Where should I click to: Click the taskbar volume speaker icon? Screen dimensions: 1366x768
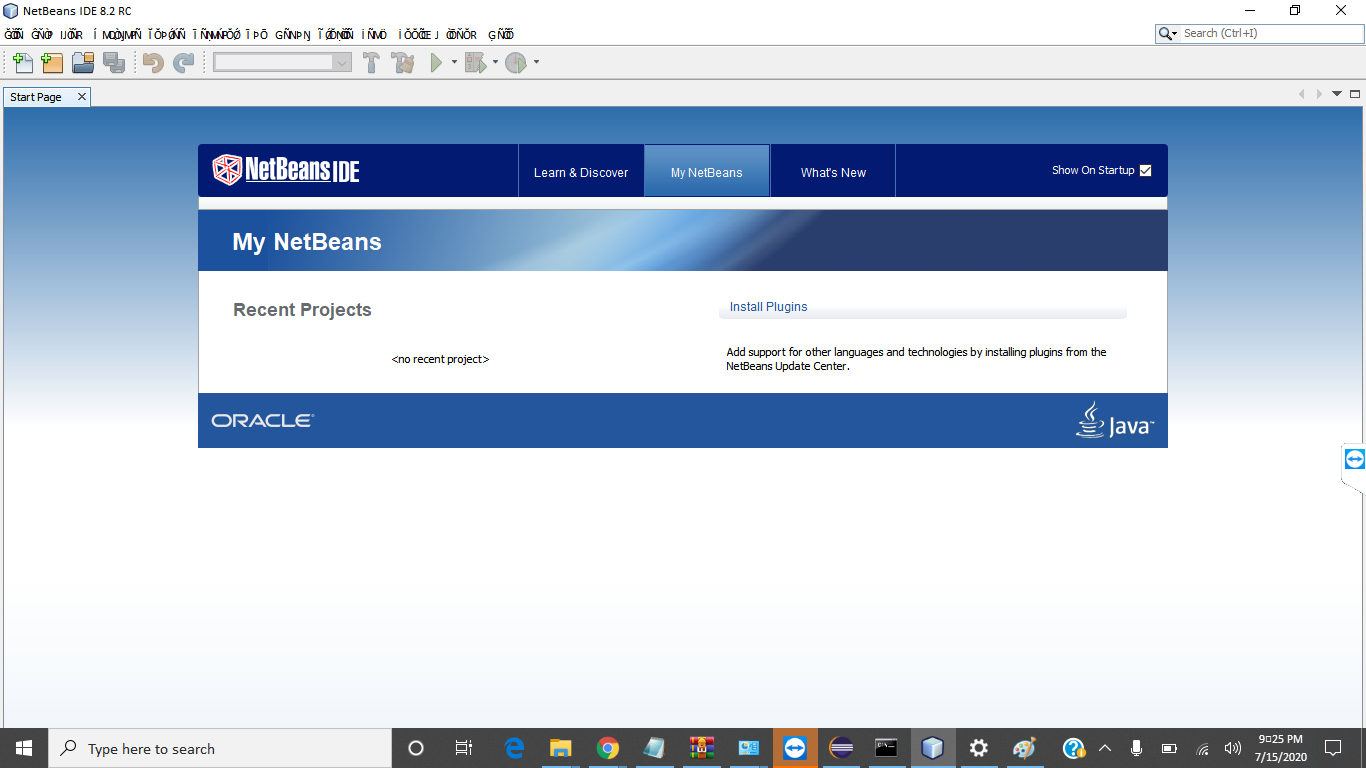(x=1232, y=748)
